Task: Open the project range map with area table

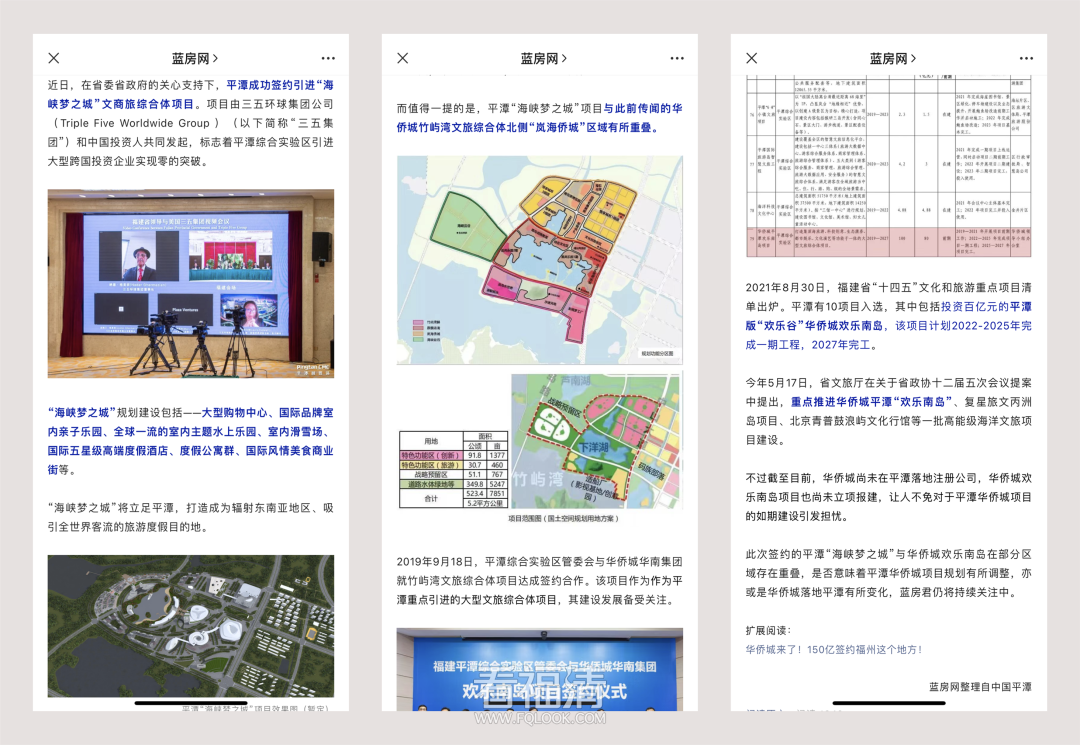Action: [539, 444]
